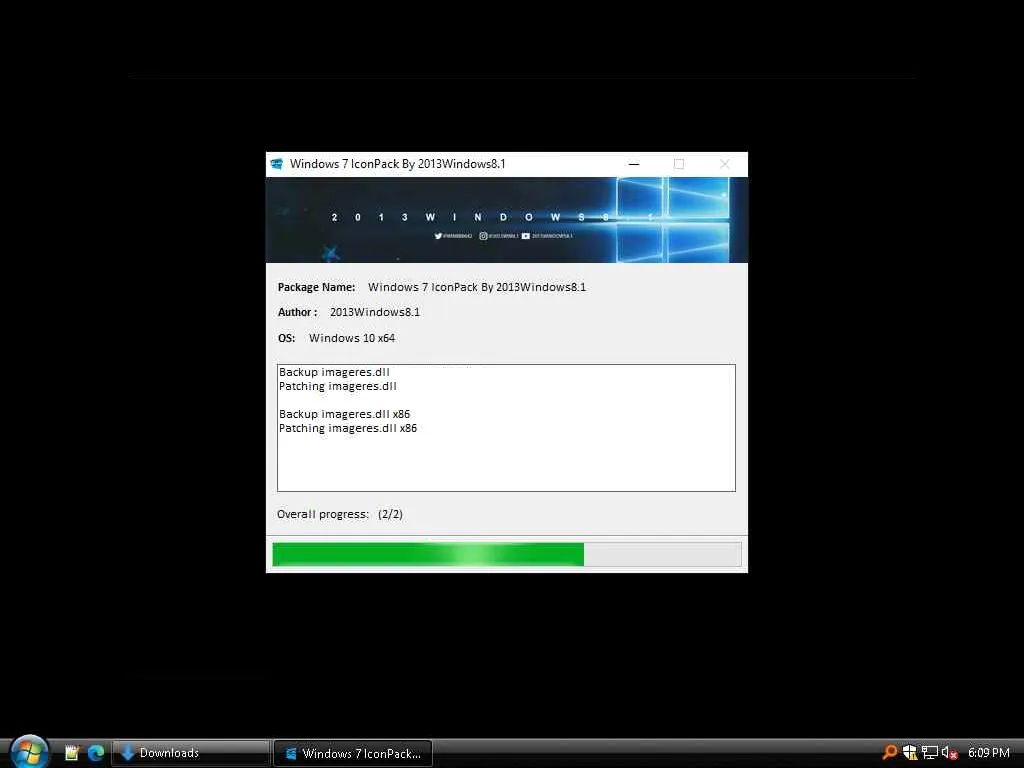1024x768 pixels.
Task: Click the YouTube icon in the banner
Action: [526, 236]
